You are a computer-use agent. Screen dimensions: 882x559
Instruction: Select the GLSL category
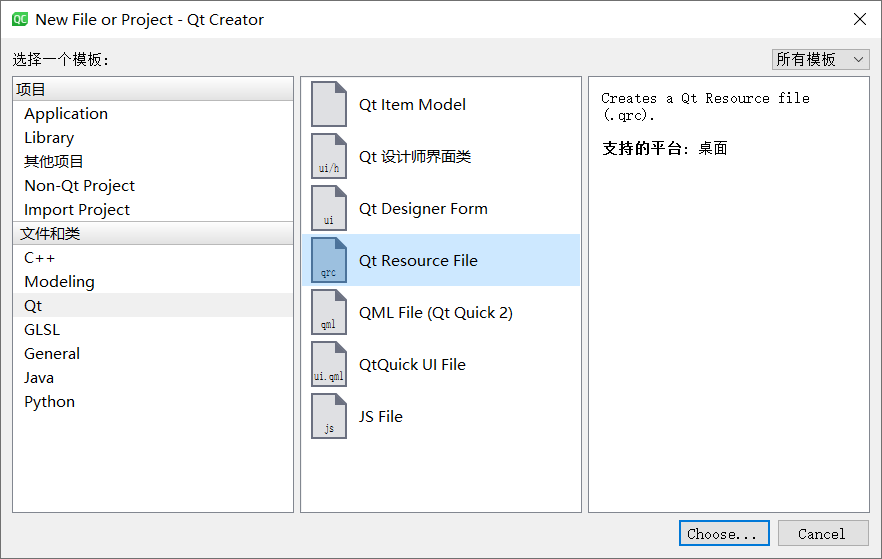click(152, 330)
